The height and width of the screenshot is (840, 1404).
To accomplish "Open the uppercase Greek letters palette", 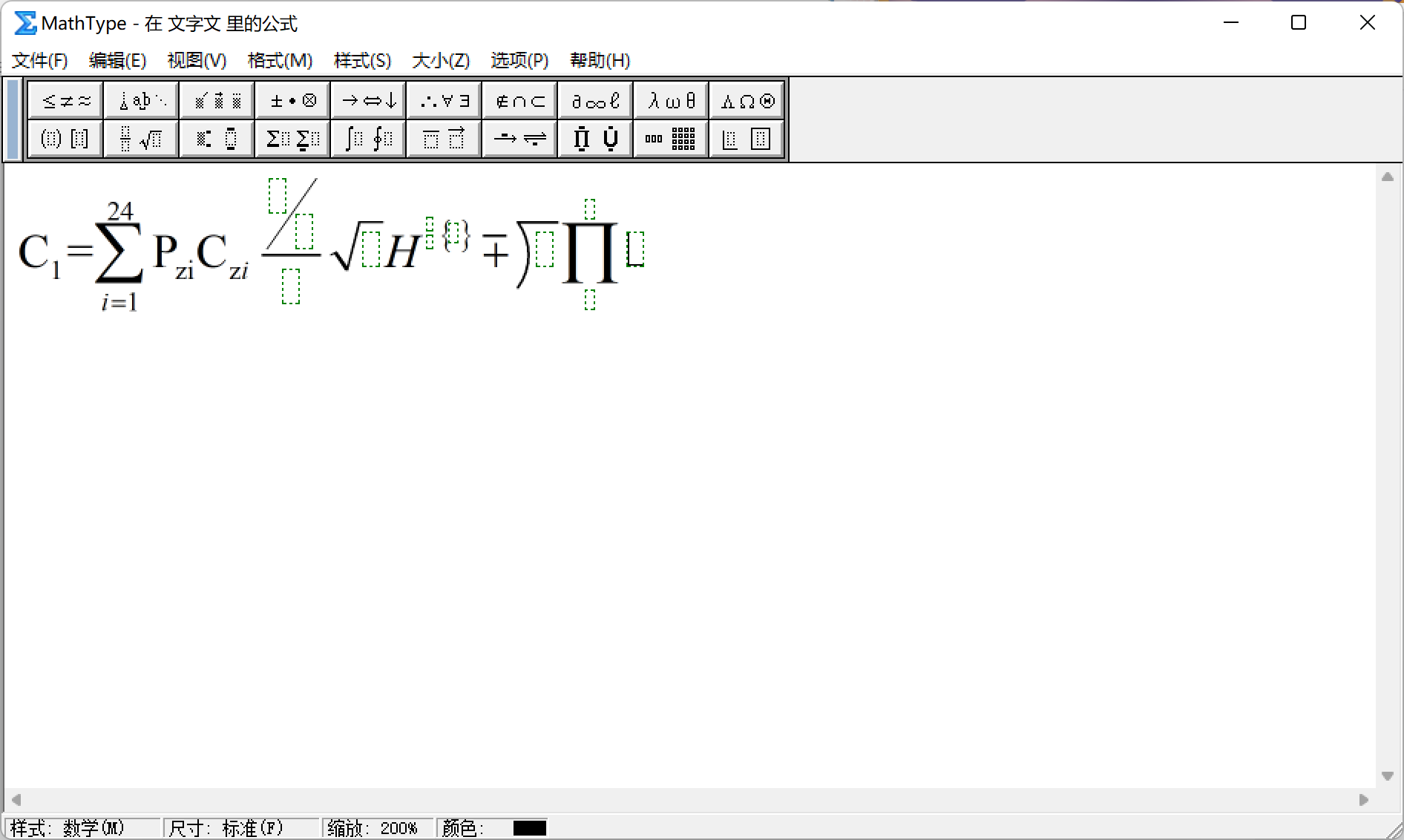I will point(746,100).
